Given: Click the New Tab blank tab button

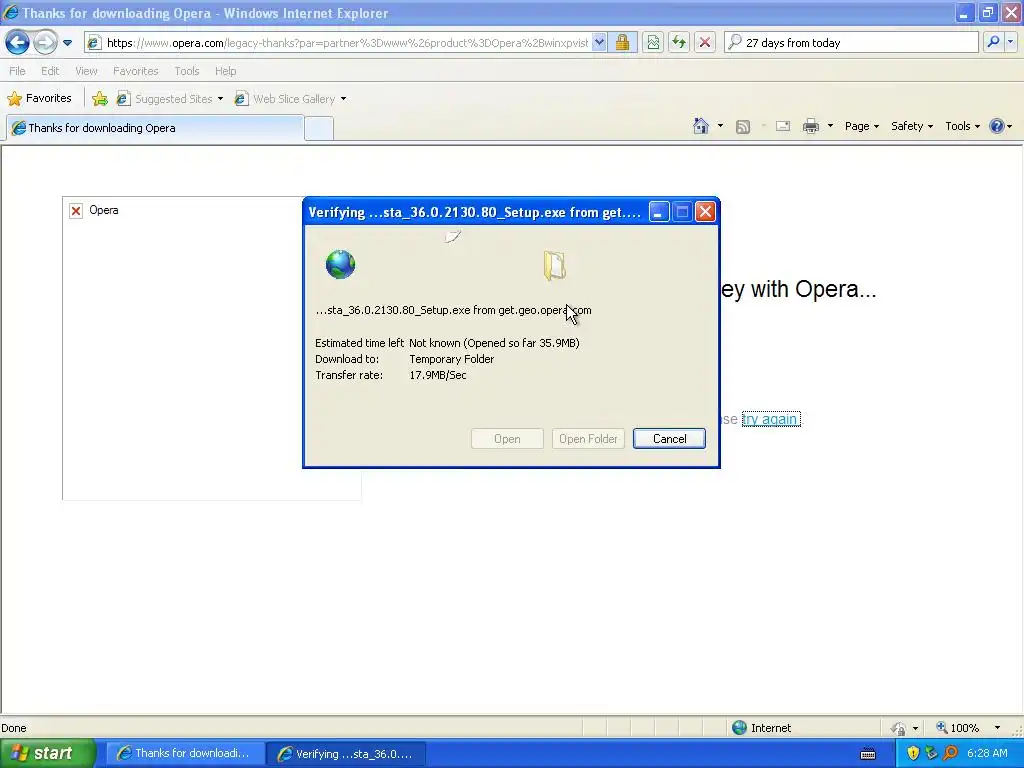Looking at the screenshot, I should 319,129.
